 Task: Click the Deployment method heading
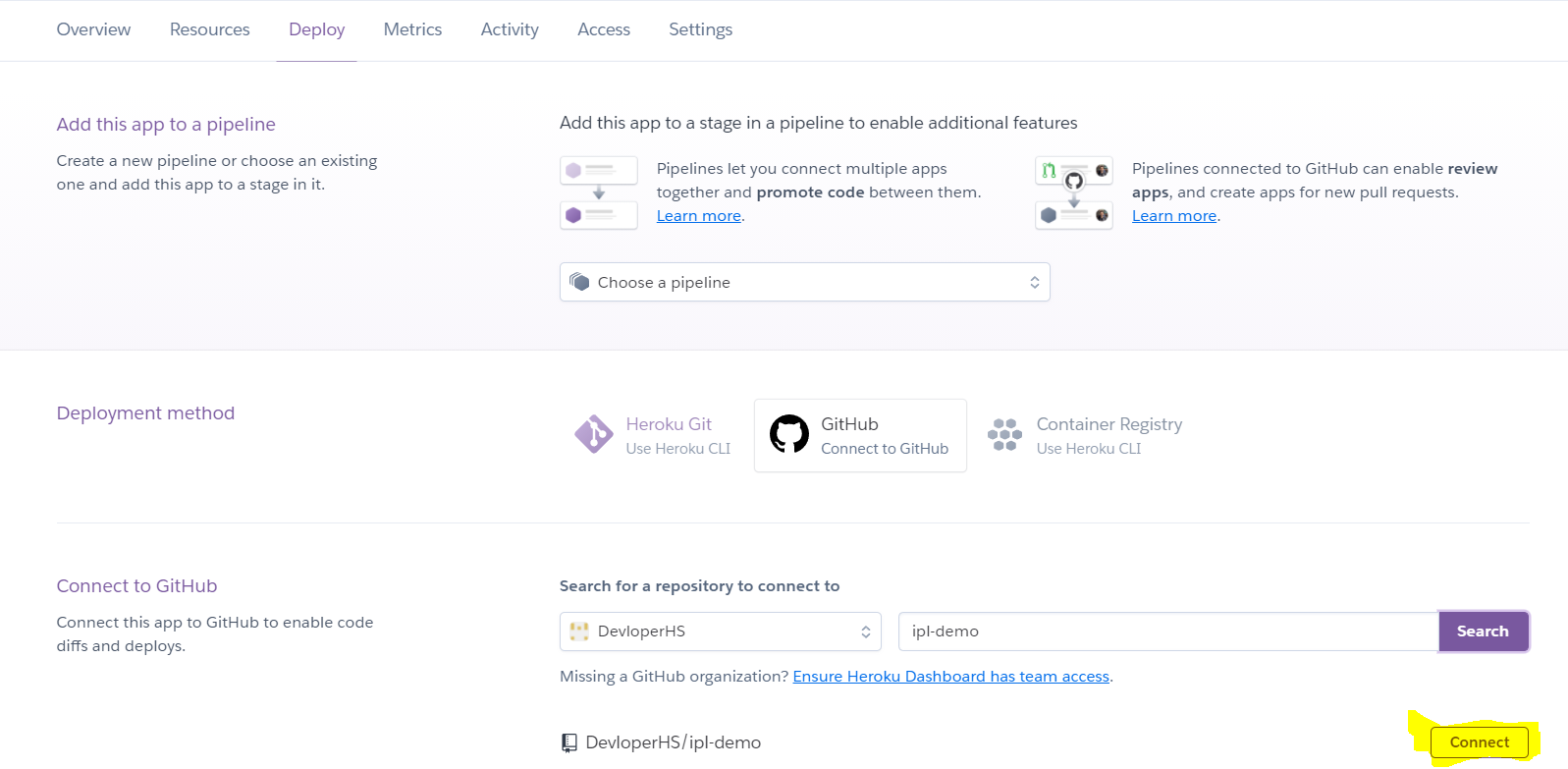[145, 412]
